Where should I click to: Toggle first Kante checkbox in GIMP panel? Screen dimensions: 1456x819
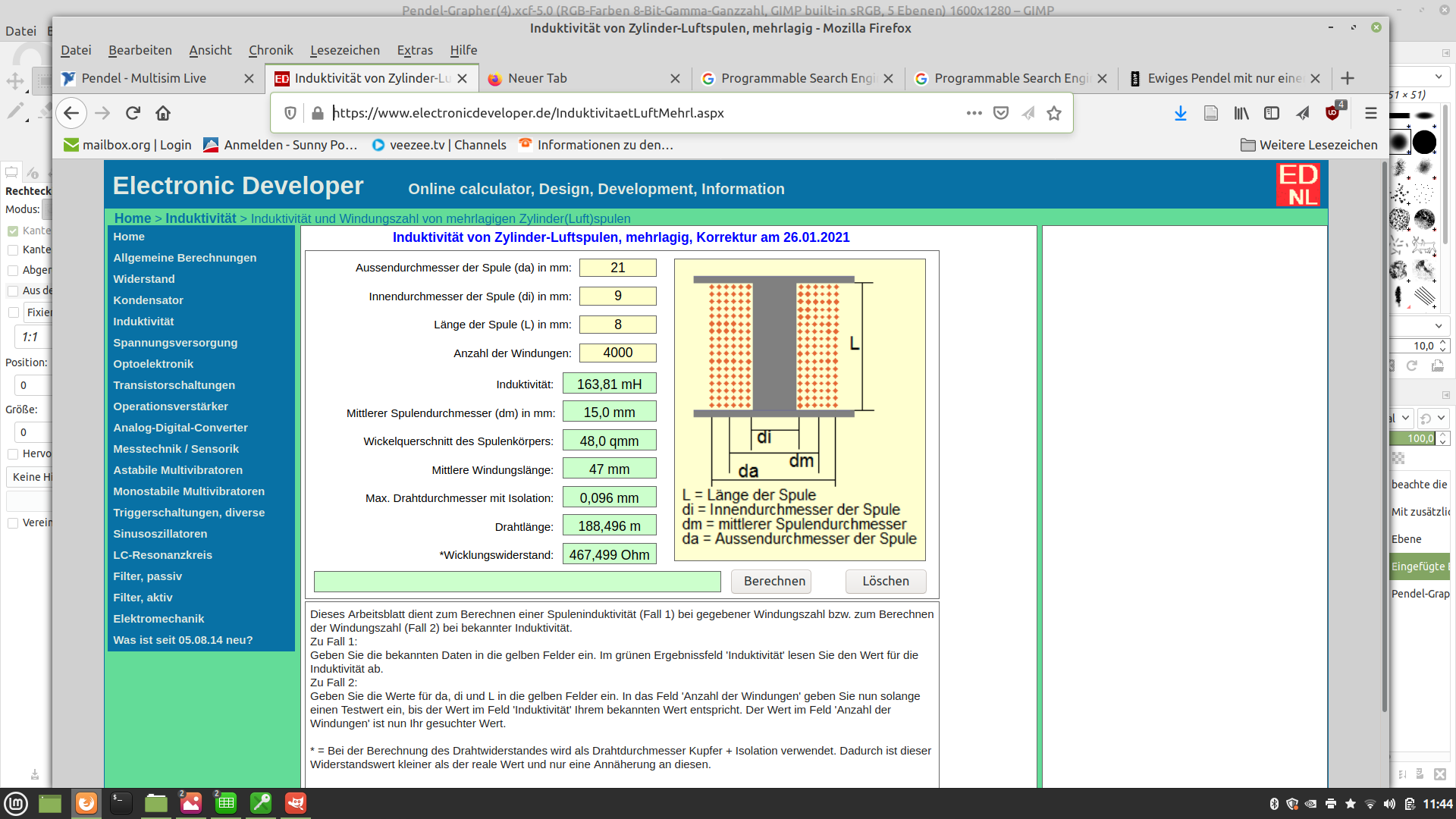[x=13, y=231]
